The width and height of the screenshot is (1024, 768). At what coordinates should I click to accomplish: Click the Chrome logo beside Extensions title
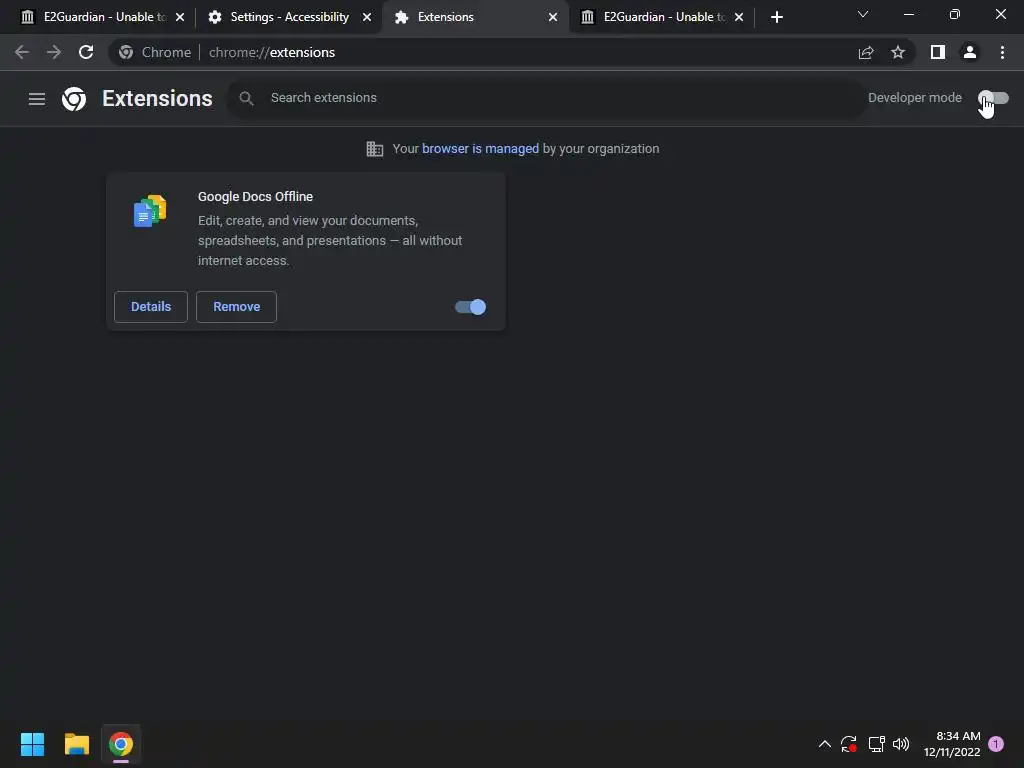click(74, 99)
